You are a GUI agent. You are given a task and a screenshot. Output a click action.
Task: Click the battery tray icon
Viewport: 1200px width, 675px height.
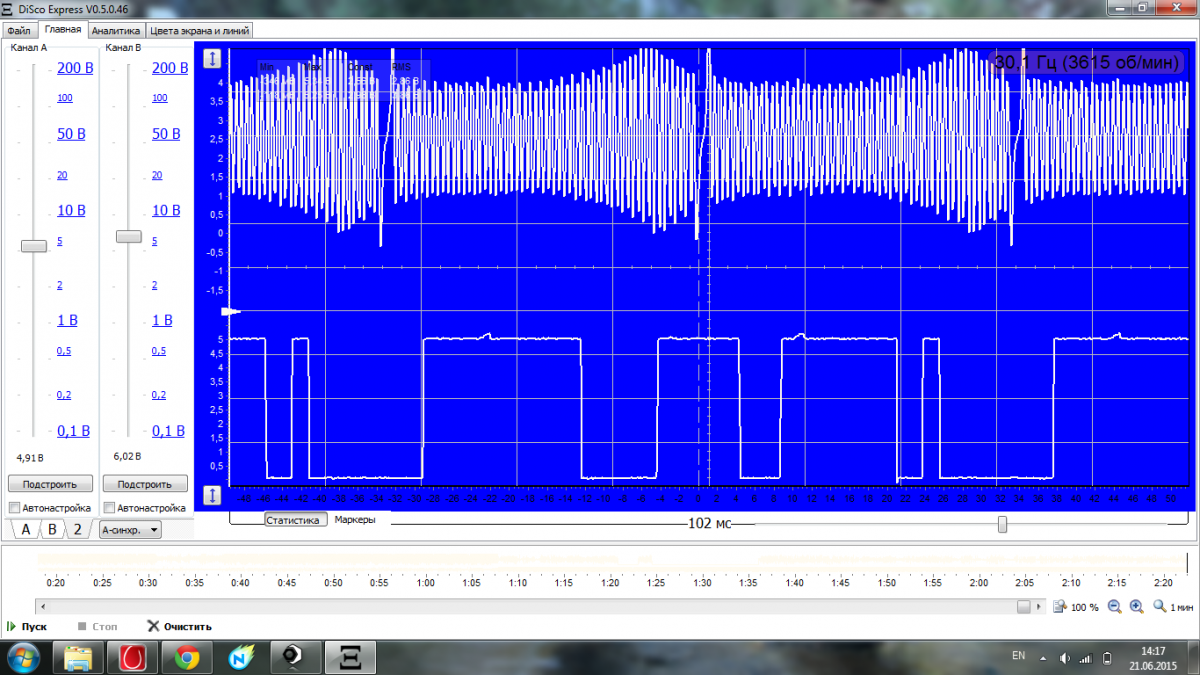[x=1107, y=658]
